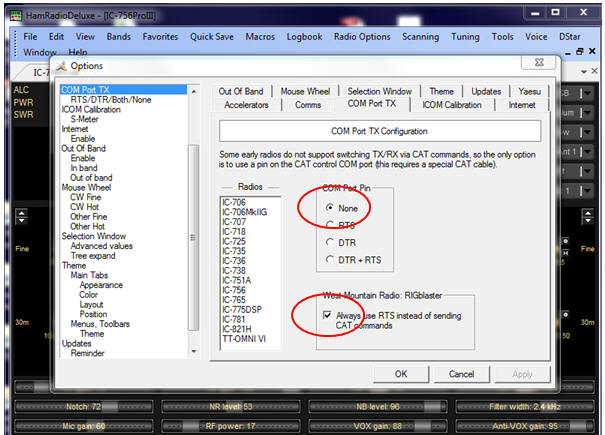Adjust the Anti-VOX gain: 95 slider

pos(525,426)
